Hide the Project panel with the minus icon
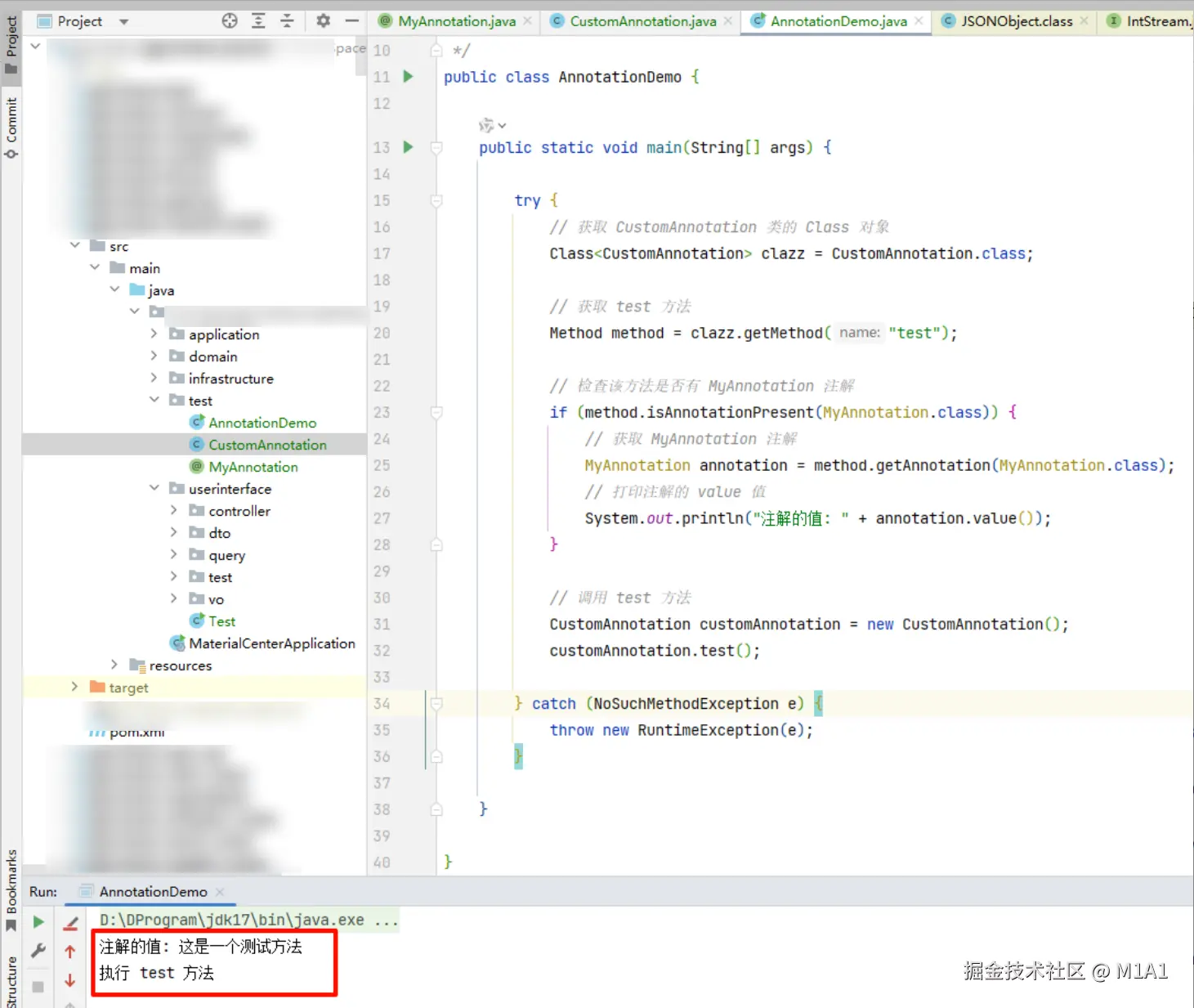Screen dimensions: 1194x1008 coord(352,21)
